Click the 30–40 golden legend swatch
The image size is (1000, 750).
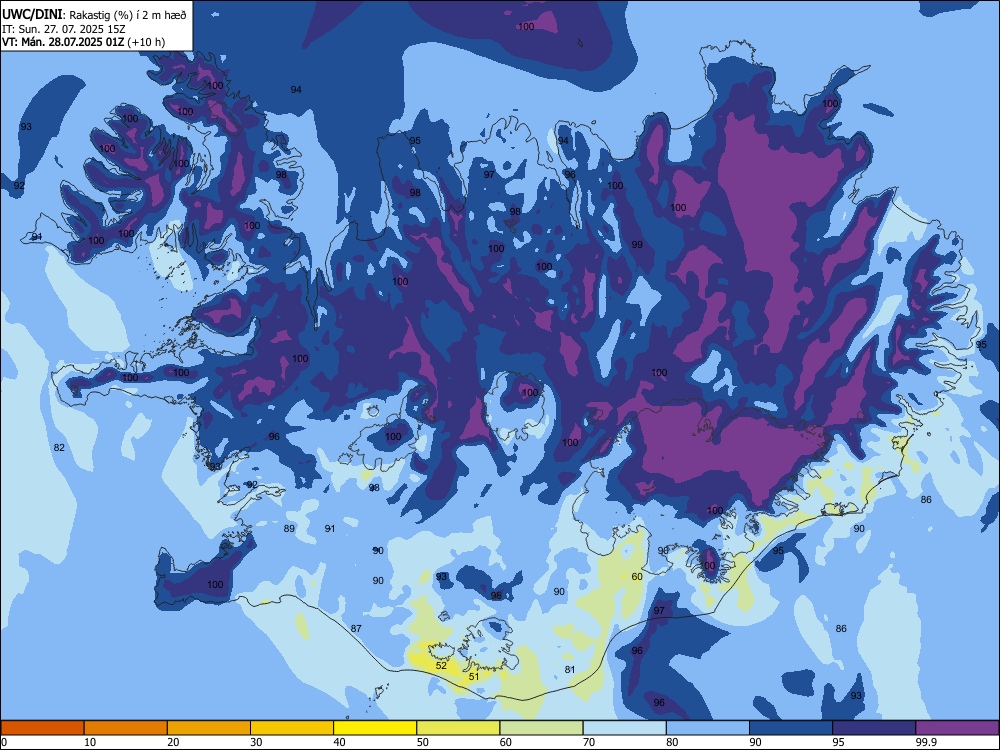coord(292,728)
